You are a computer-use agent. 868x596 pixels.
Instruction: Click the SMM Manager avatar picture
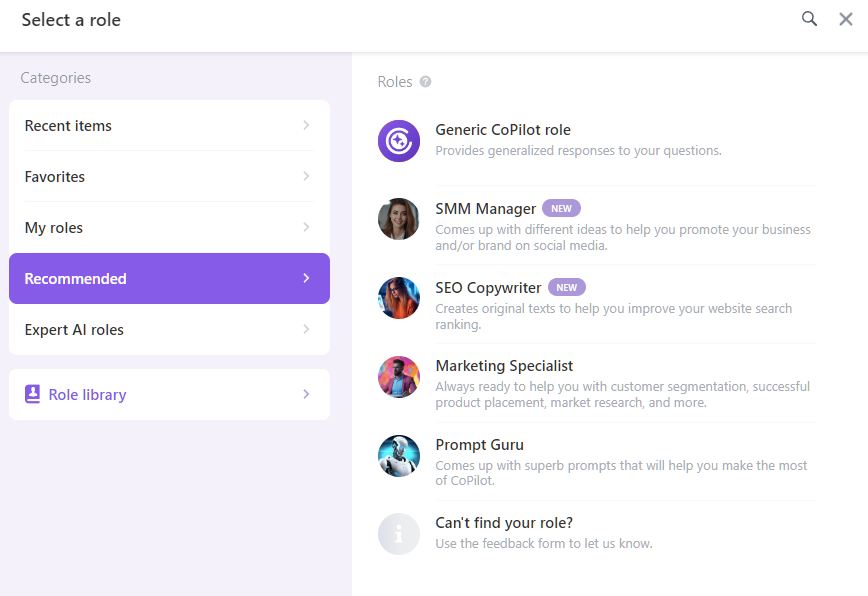[x=399, y=219]
